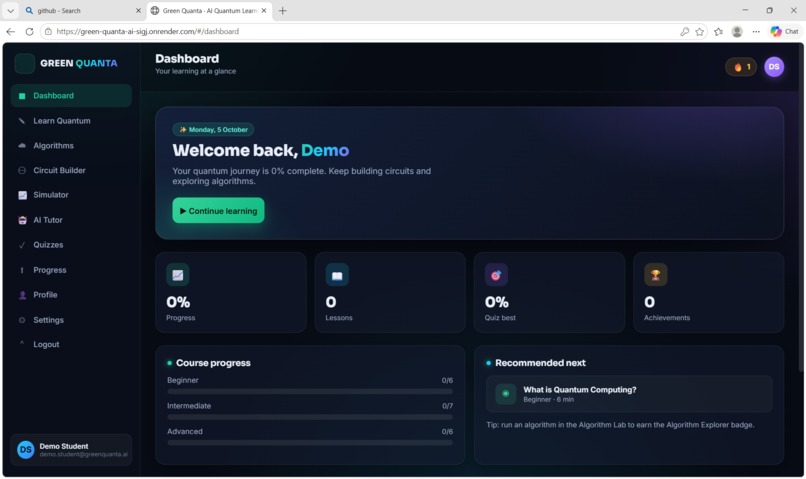
Task: Click the Learn Quantum pencil icon
Action: point(22,121)
